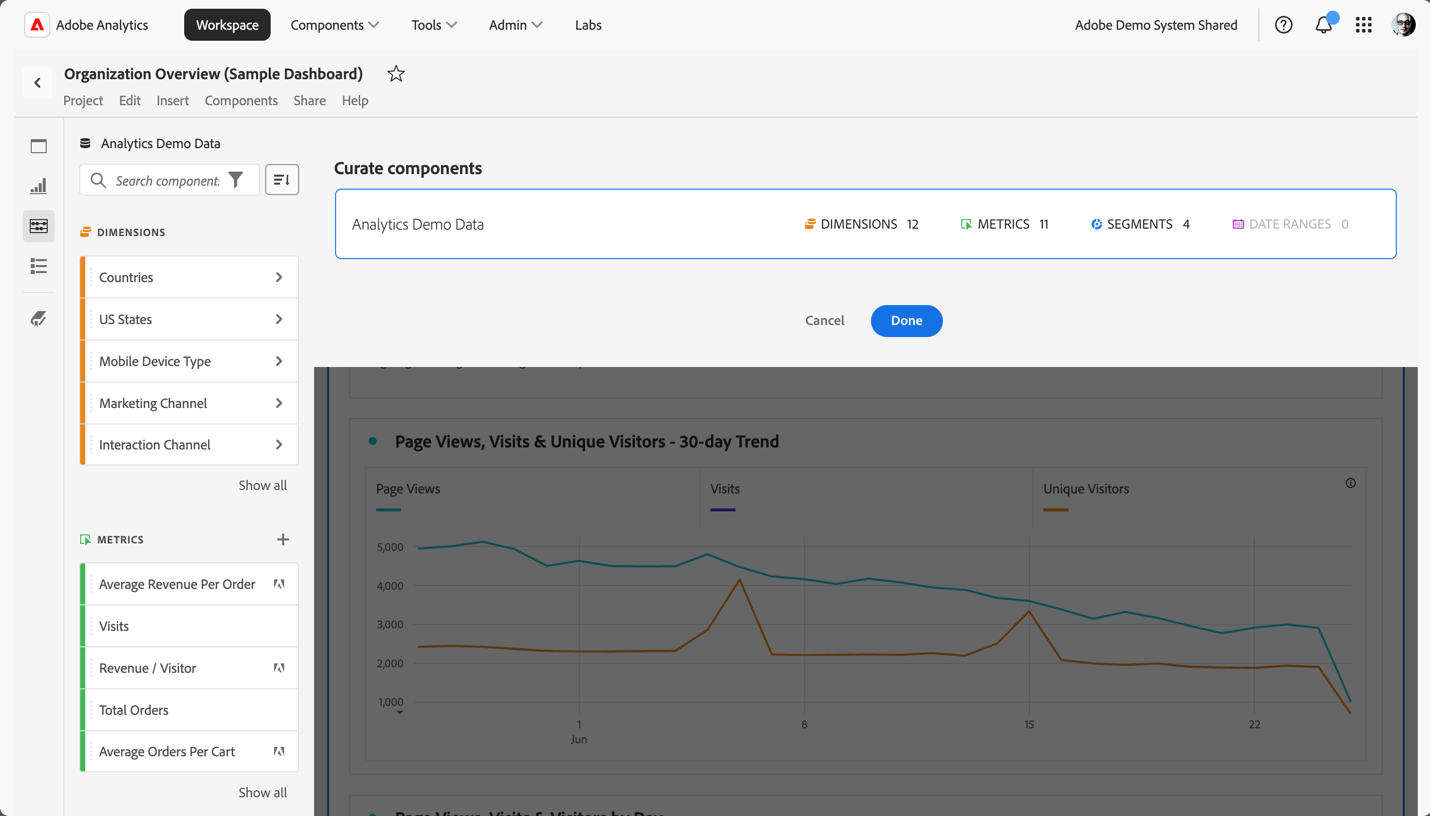Open the Tools dropdown menu
The width and height of the screenshot is (1430, 816).
tap(434, 25)
